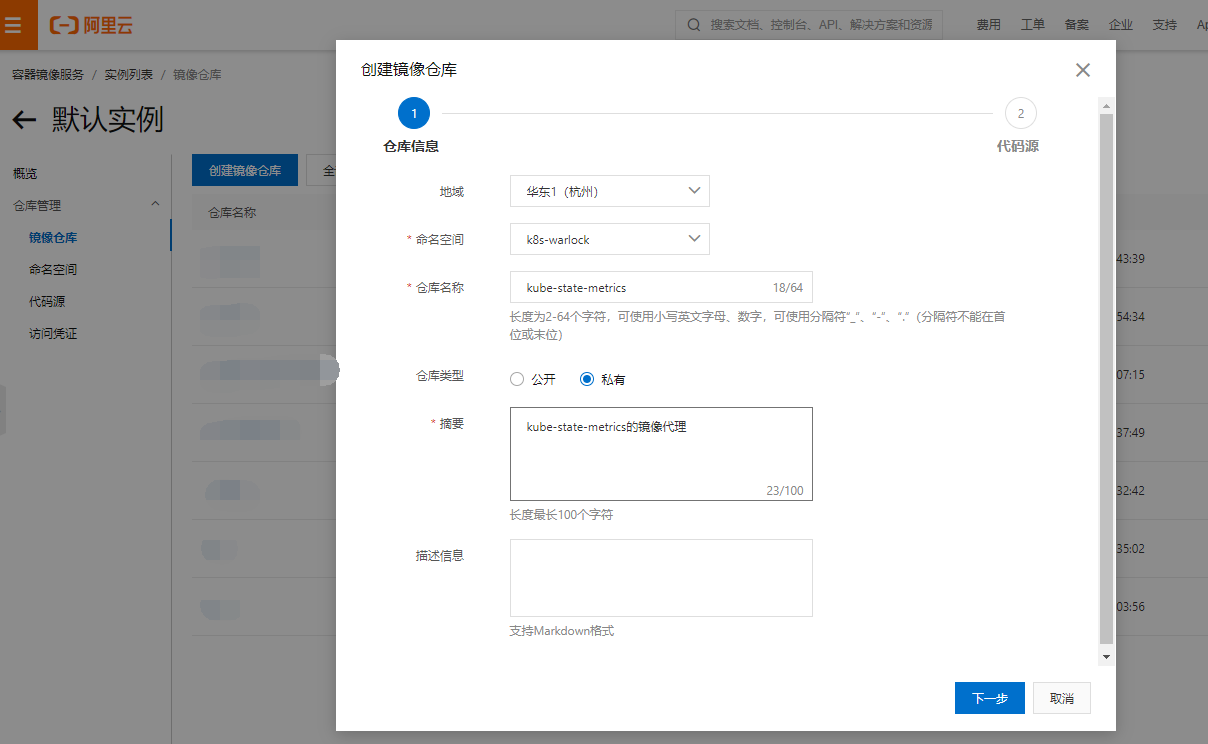Open 工单 in the top menu bar
1208x744 pixels.
pyautogui.click(x=1033, y=24)
